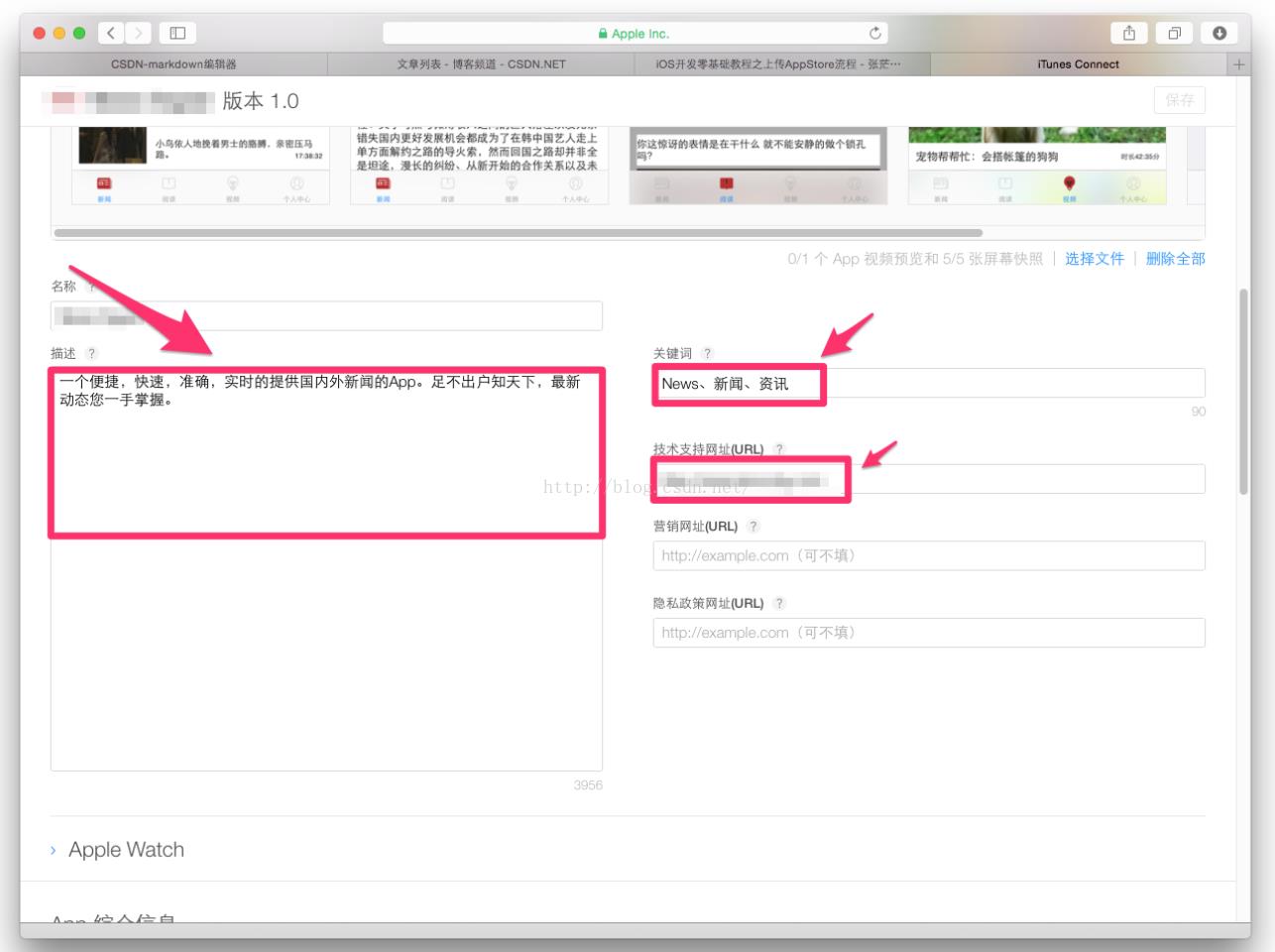Expand the Apple Watch section
This screenshot has width=1275, height=952.
(x=117, y=850)
